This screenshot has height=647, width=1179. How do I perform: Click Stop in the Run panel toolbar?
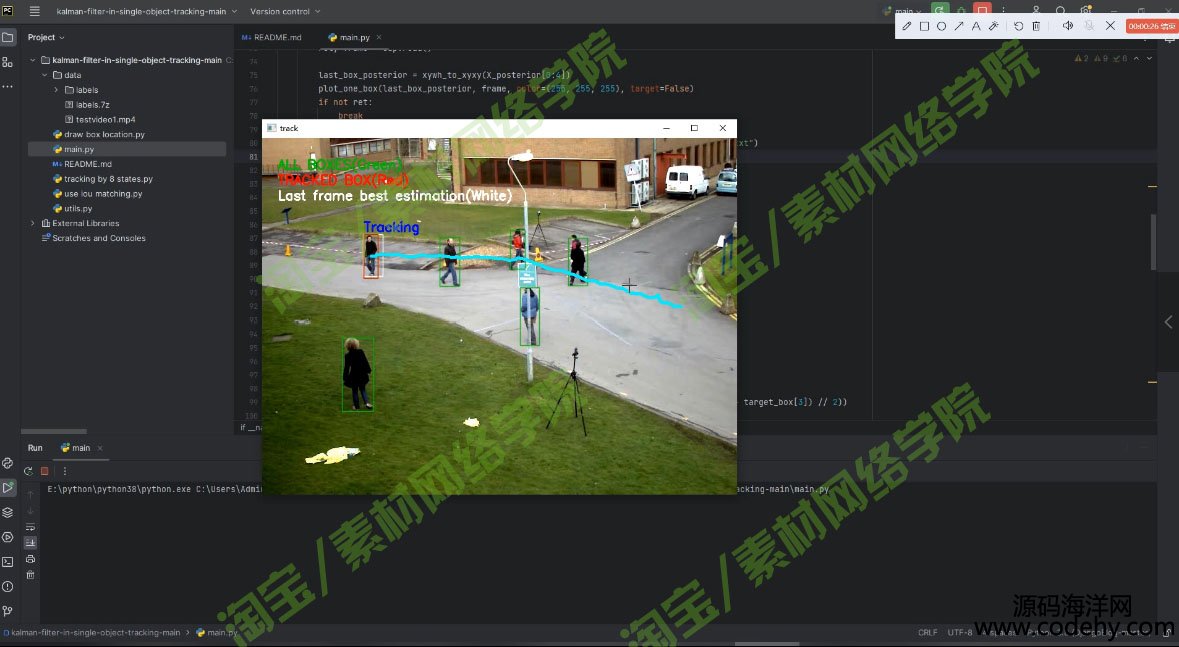tap(44, 471)
